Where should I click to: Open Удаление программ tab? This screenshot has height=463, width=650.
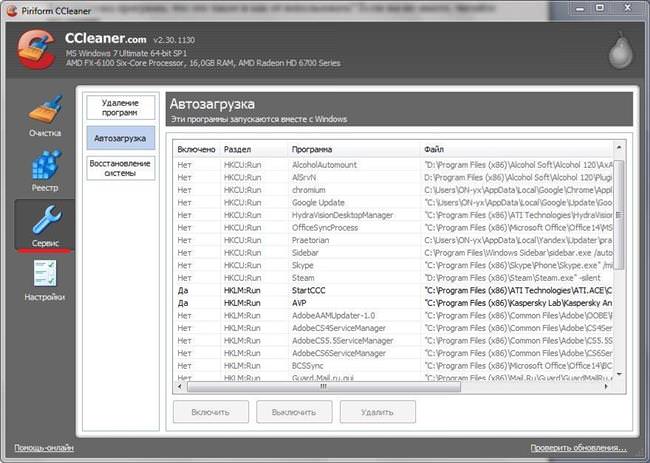coord(121,108)
